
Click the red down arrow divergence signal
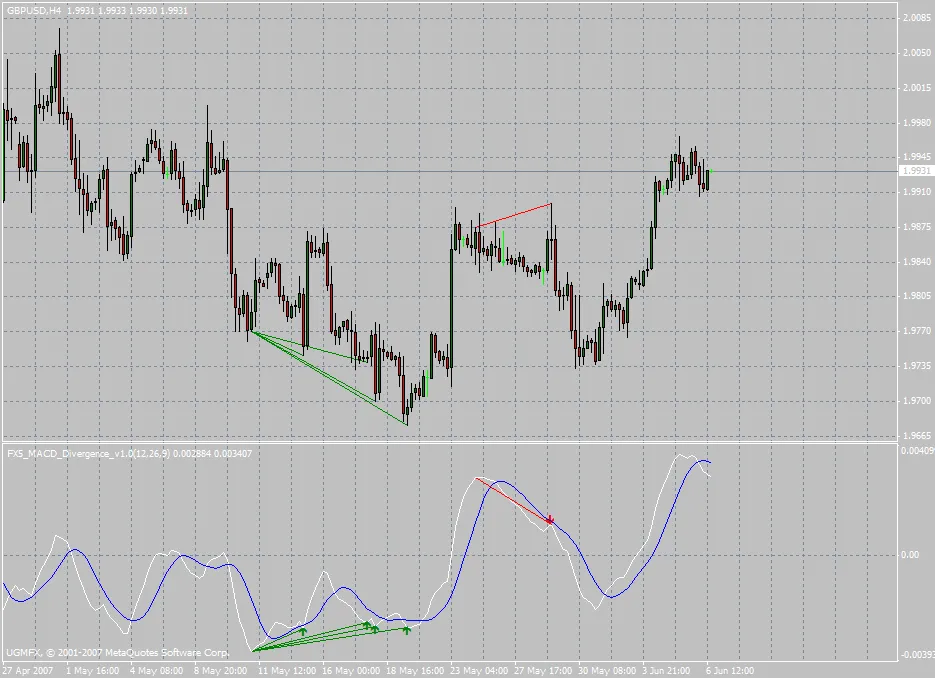[550, 520]
